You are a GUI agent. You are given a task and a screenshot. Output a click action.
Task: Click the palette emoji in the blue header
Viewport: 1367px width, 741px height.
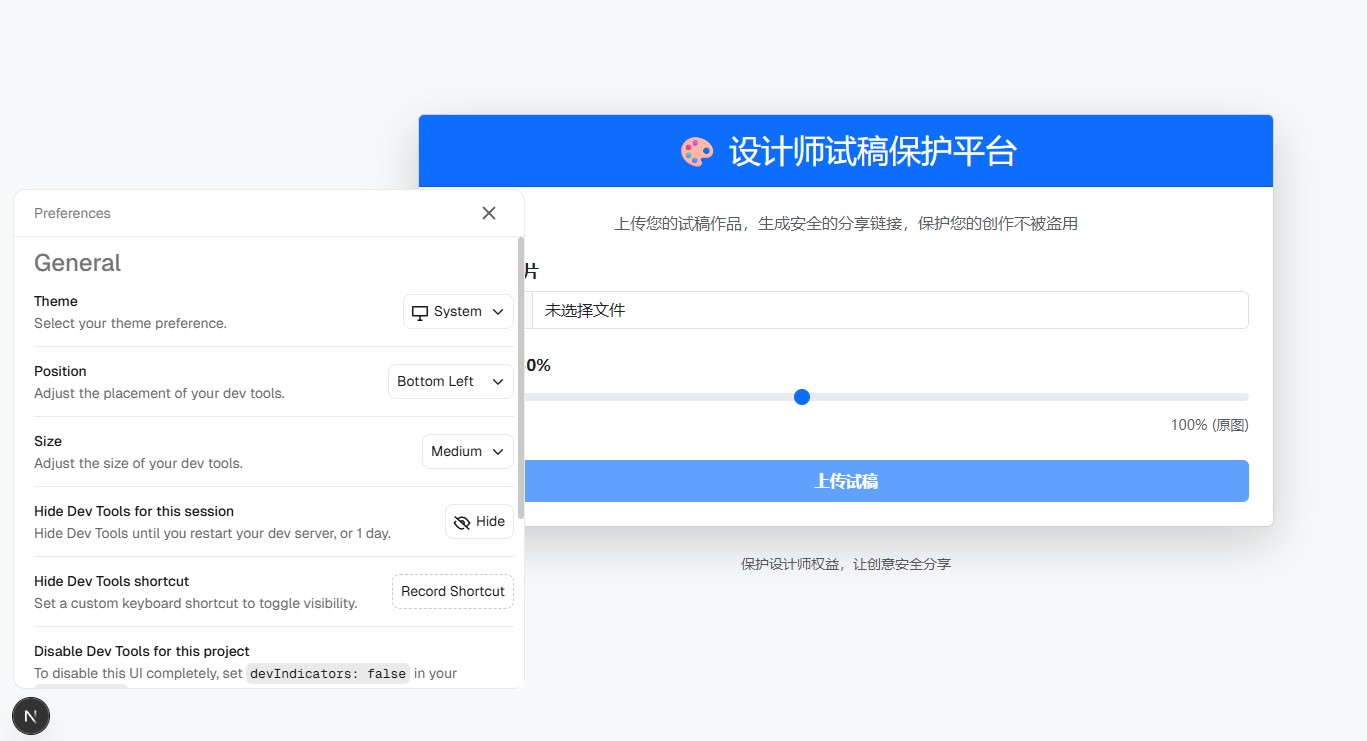[x=697, y=152]
